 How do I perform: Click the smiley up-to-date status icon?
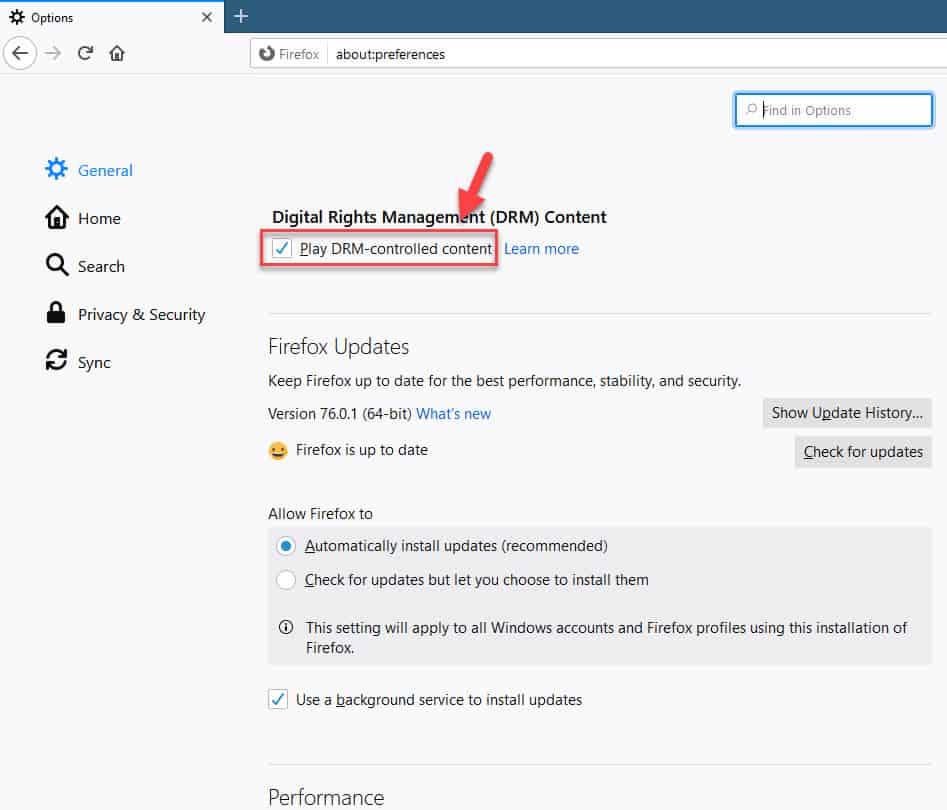pos(278,451)
